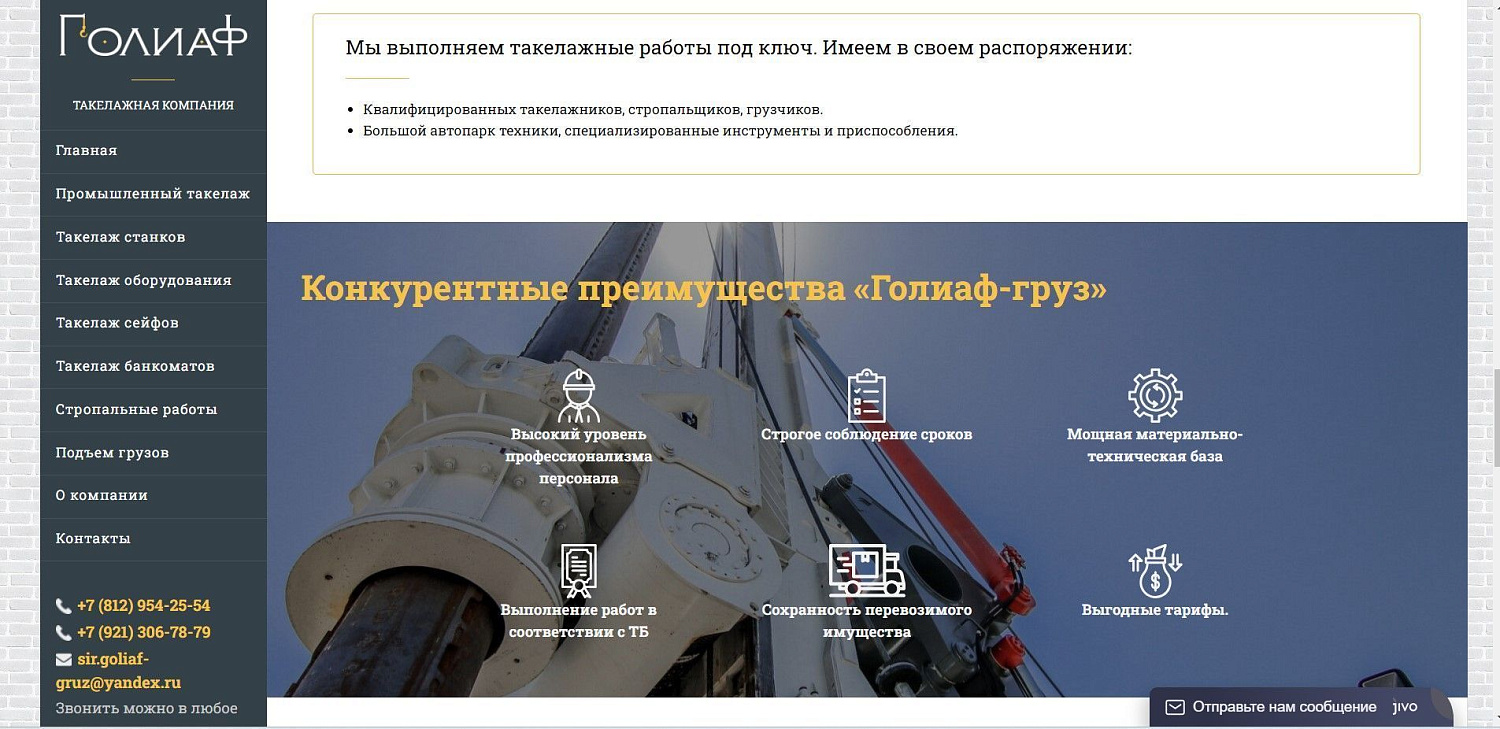Click the envelope icon beside the email address
This screenshot has height=729, width=1500.
point(64,658)
